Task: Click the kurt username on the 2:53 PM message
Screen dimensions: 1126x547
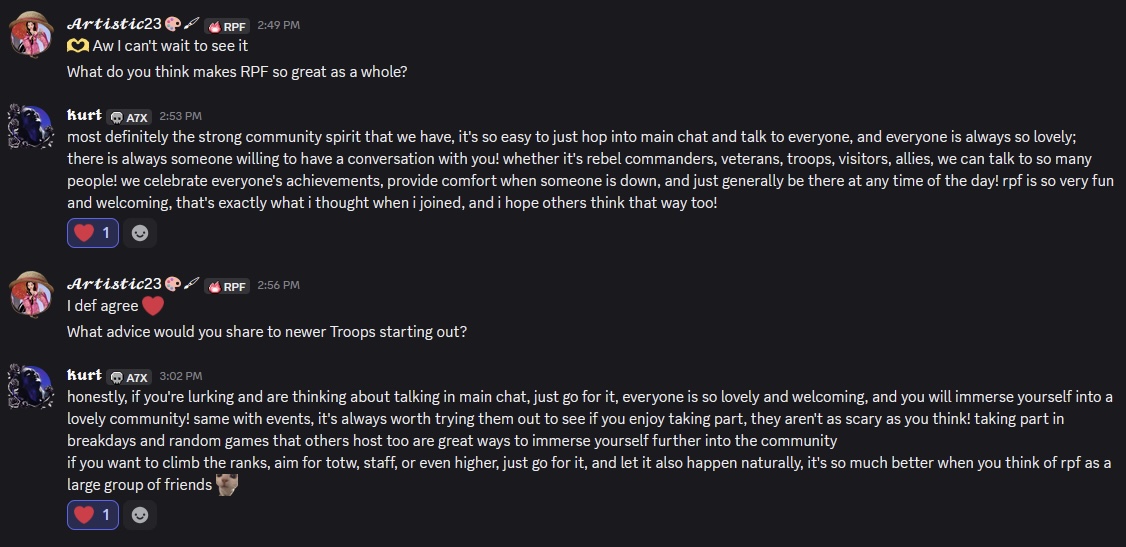Action: click(x=84, y=116)
